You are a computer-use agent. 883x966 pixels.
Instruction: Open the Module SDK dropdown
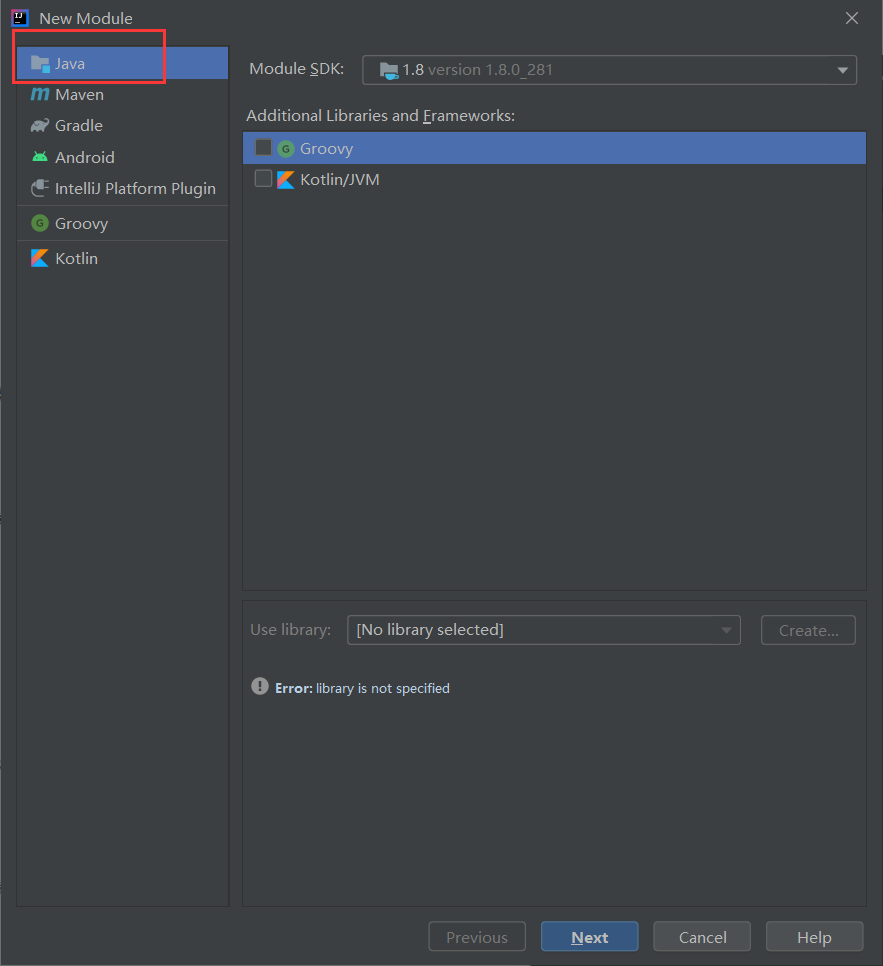[x=609, y=70]
